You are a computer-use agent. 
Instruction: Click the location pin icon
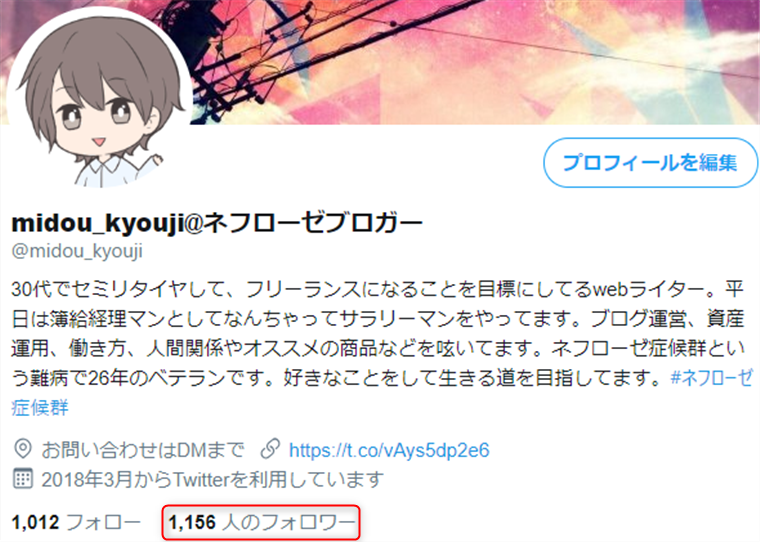(23, 449)
